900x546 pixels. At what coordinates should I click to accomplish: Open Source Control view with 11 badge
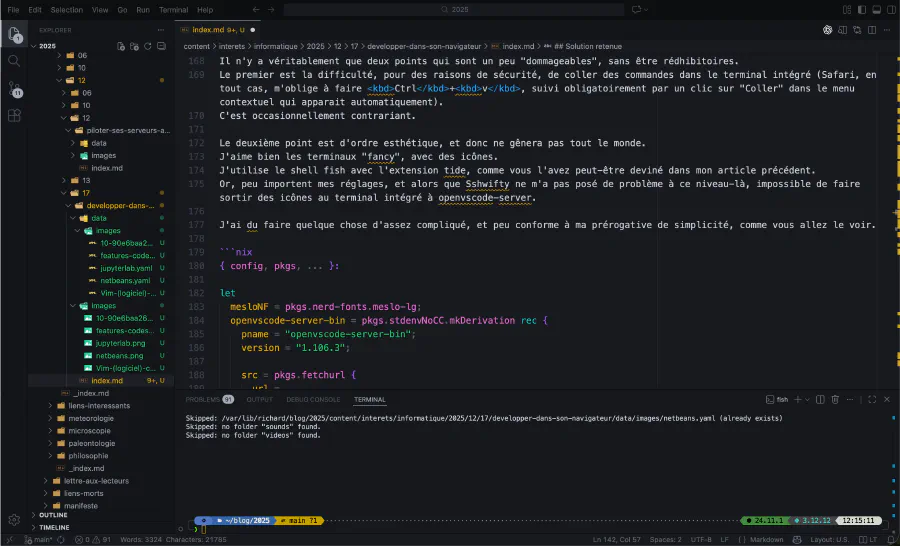coord(14,89)
